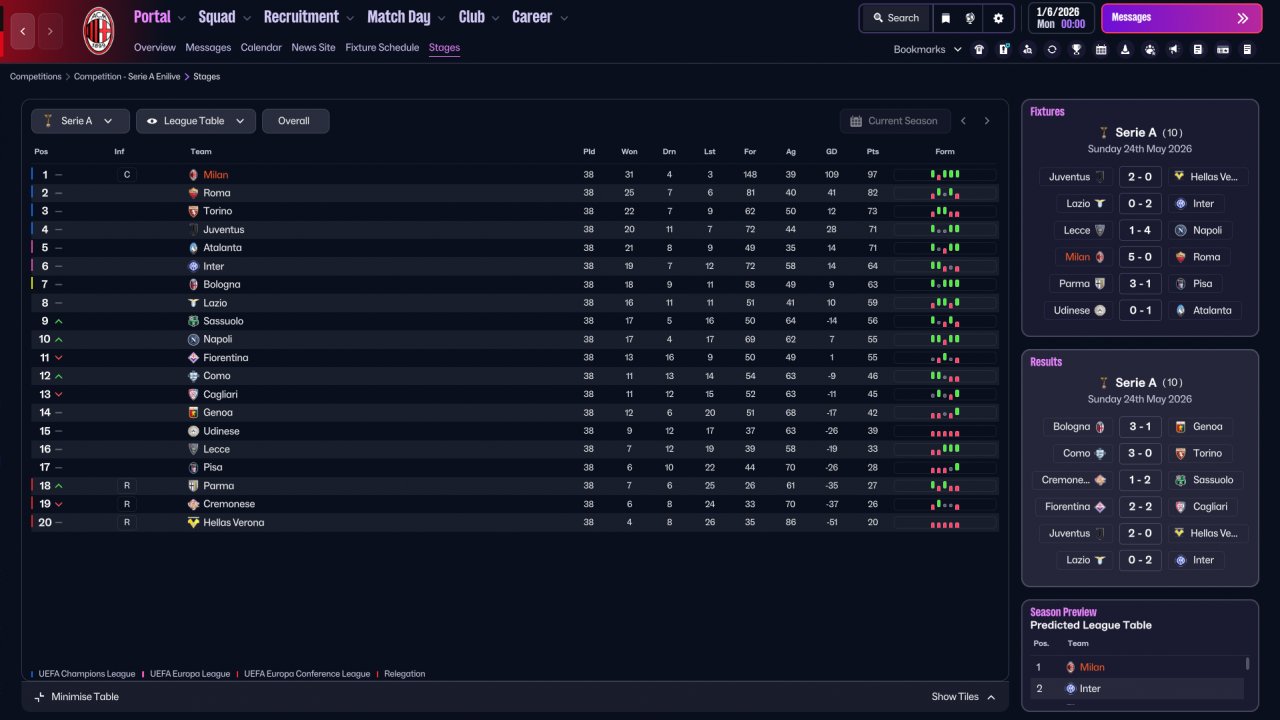
Task: Open the training cone icon
Action: coord(1125,49)
